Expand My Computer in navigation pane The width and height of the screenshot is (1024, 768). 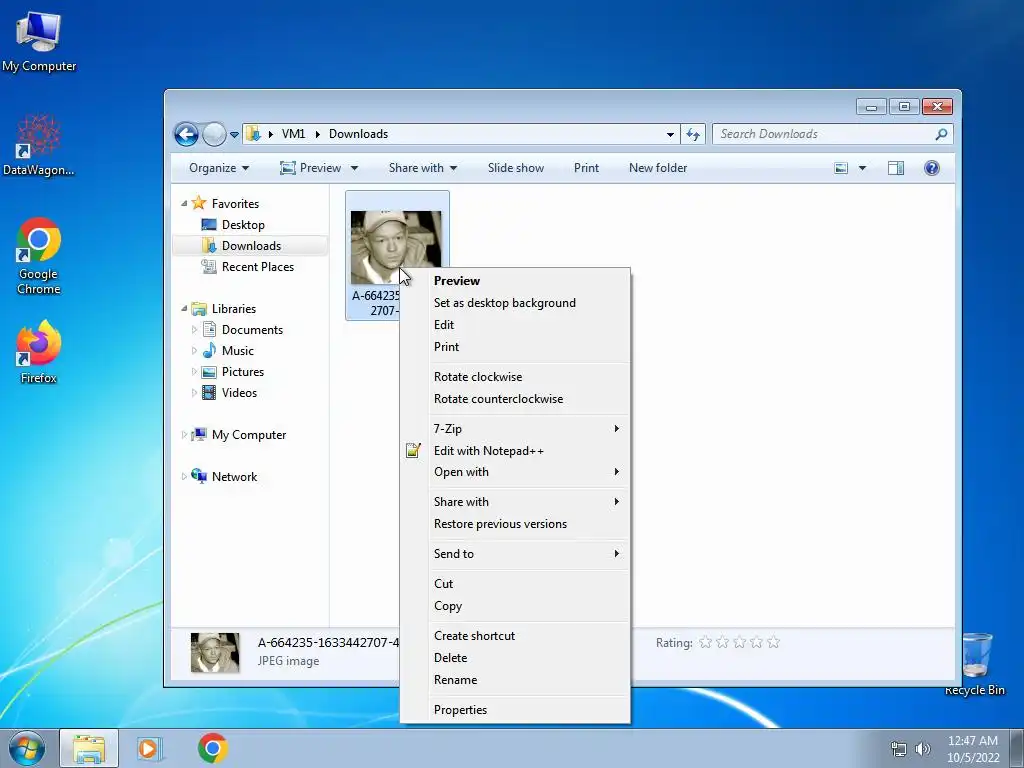pyautogui.click(x=184, y=435)
